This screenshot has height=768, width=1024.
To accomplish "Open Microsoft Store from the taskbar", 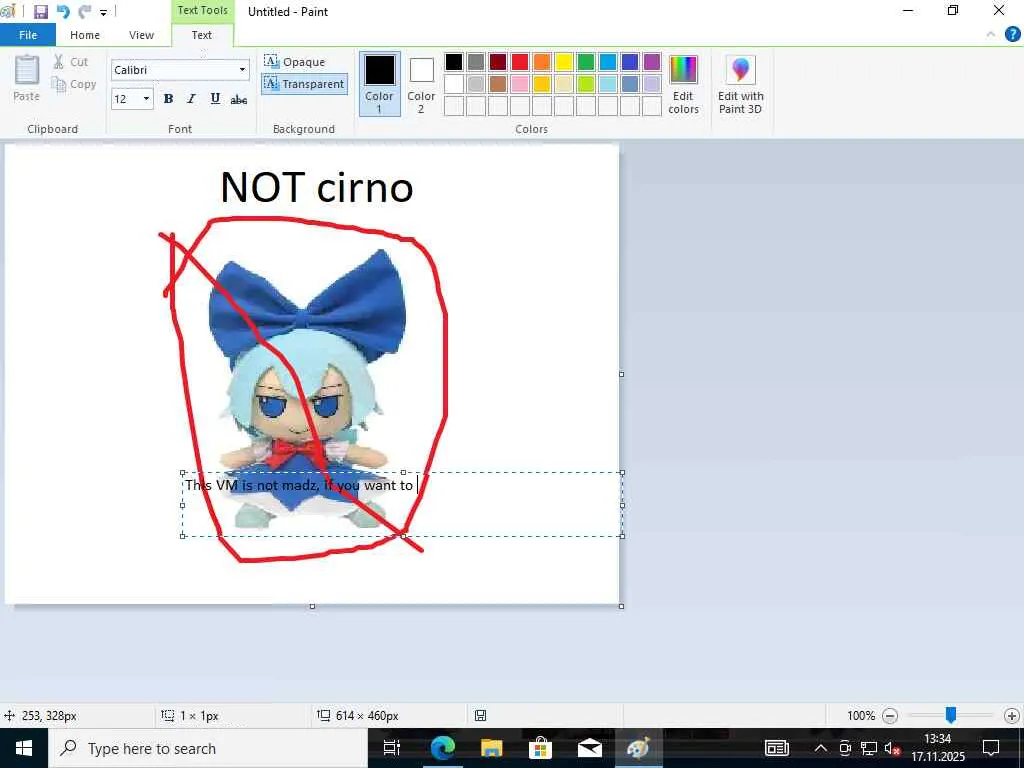I will coord(540,748).
